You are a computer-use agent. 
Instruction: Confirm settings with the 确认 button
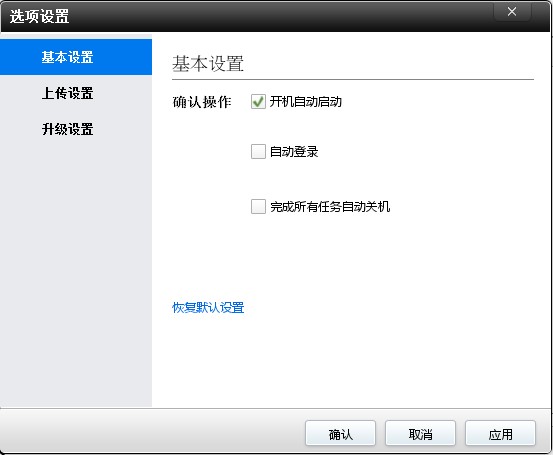[x=340, y=433]
